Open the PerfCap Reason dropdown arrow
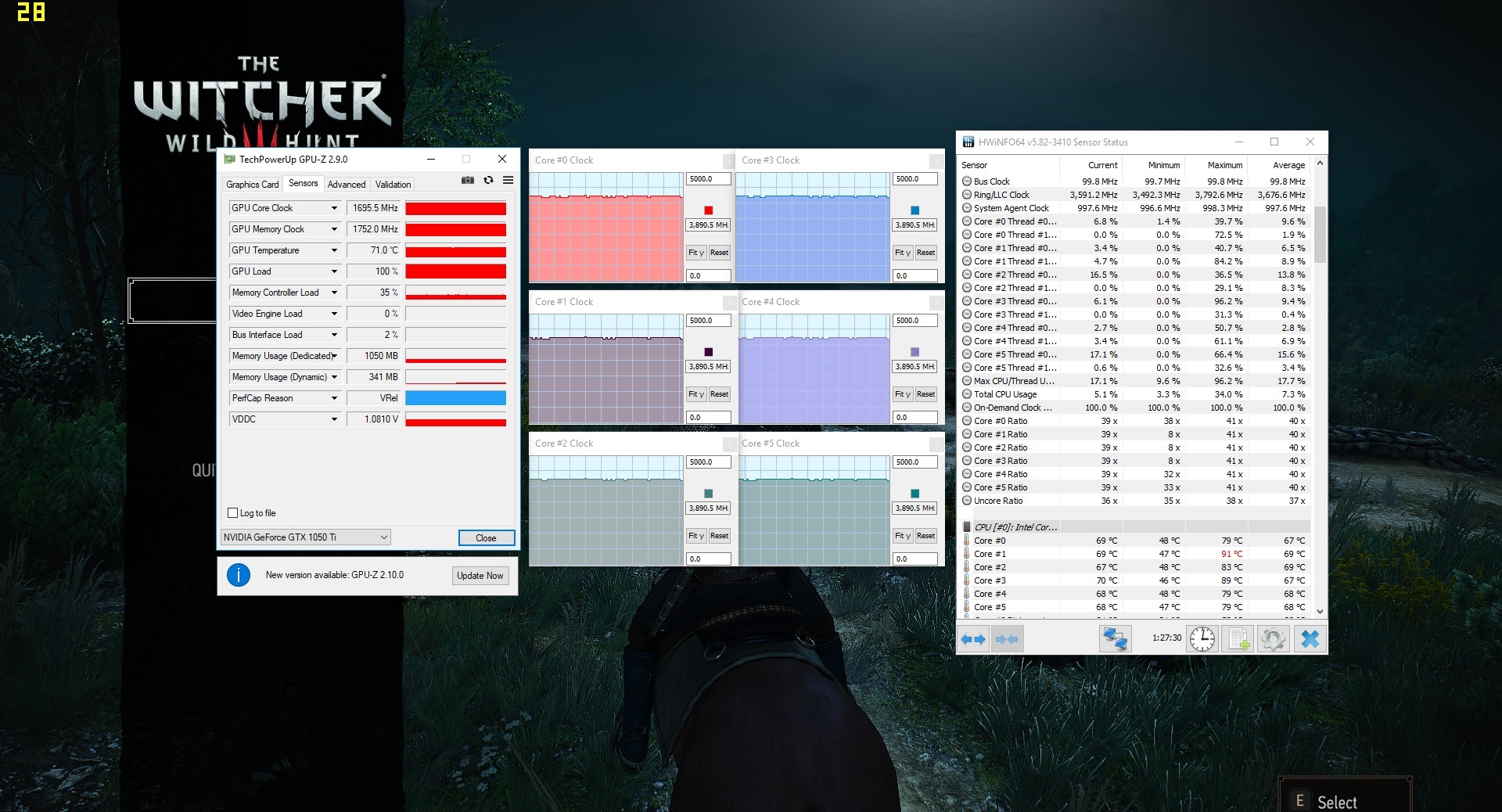 tap(334, 398)
